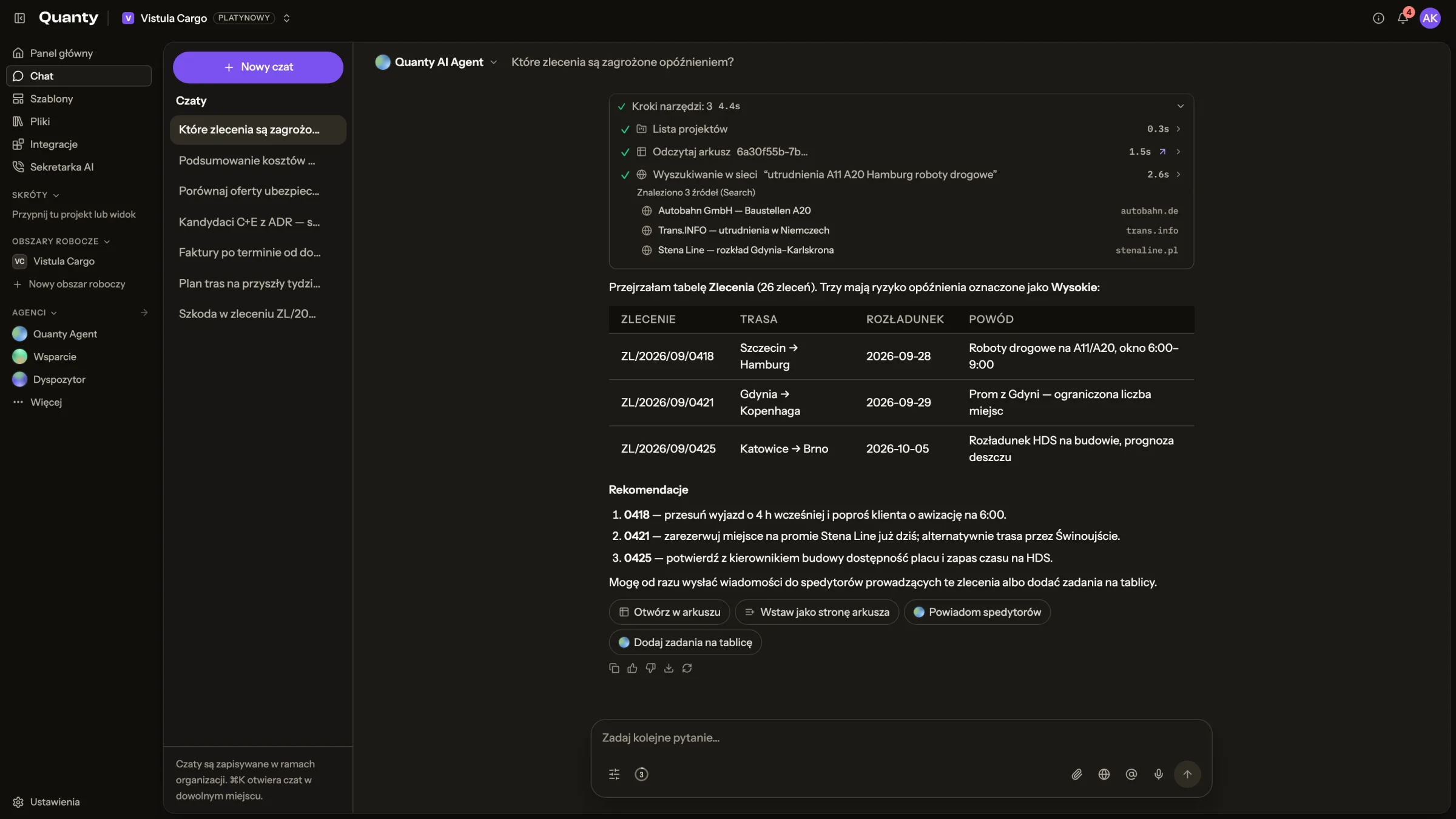The height and width of the screenshot is (819, 1456).
Task: Switch workspace via Vistula Cargo selector arrows
Action: 286,18
